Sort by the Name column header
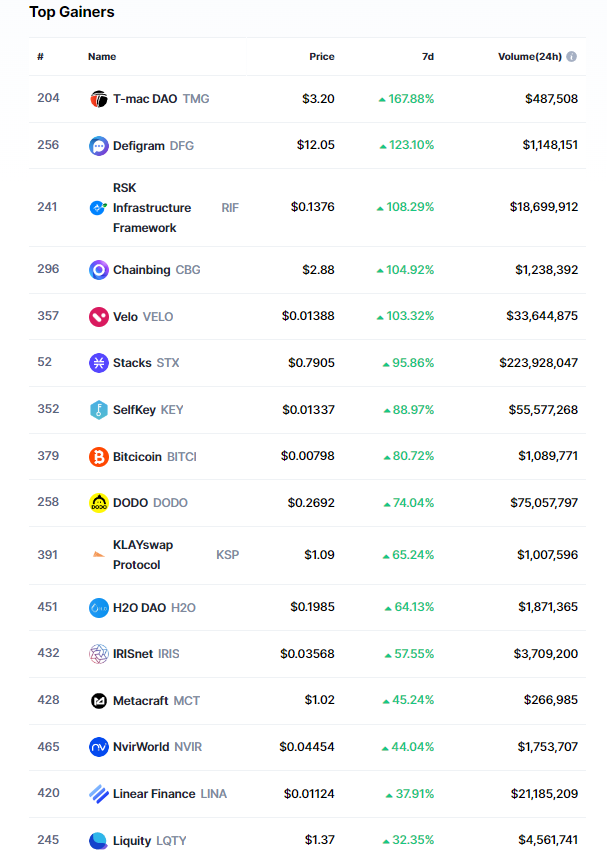Viewport: 607px width, 857px height. click(x=102, y=57)
